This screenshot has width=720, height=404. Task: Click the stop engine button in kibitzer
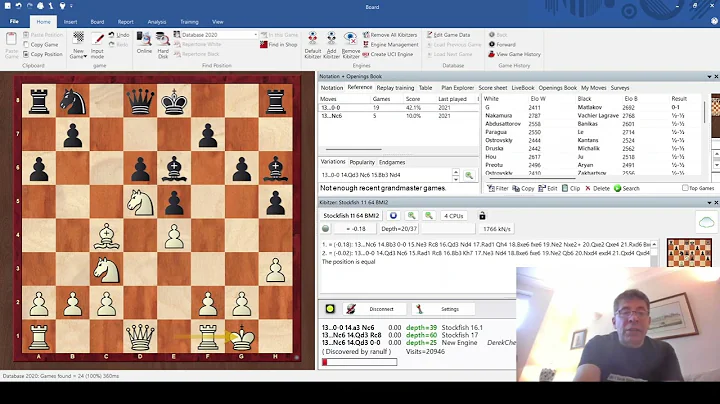coord(393,216)
